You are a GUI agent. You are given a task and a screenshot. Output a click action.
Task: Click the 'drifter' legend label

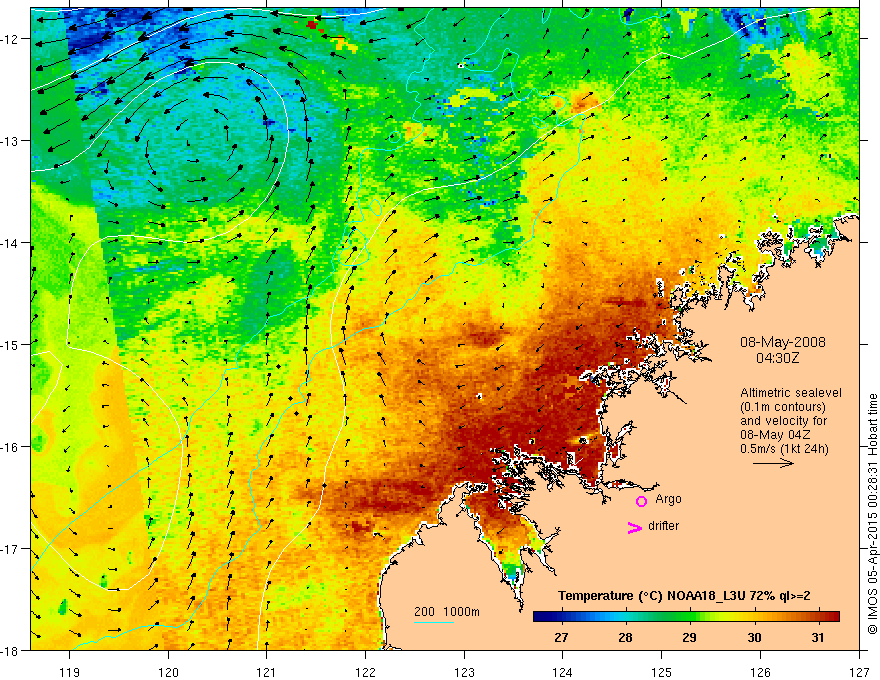coord(663,526)
